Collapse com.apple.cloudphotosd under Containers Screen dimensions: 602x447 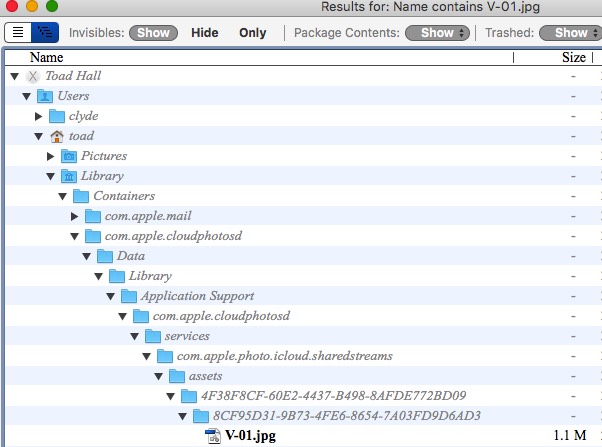(x=74, y=236)
